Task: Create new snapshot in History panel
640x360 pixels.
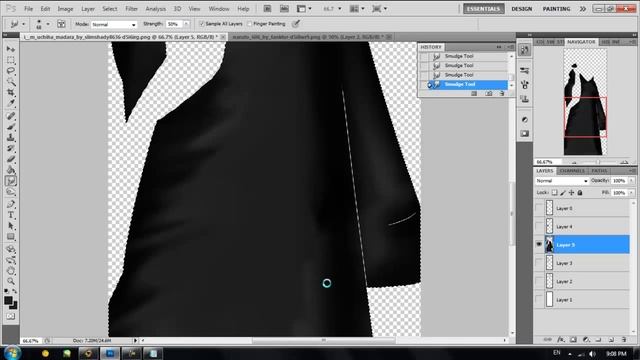Action: click(489, 93)
